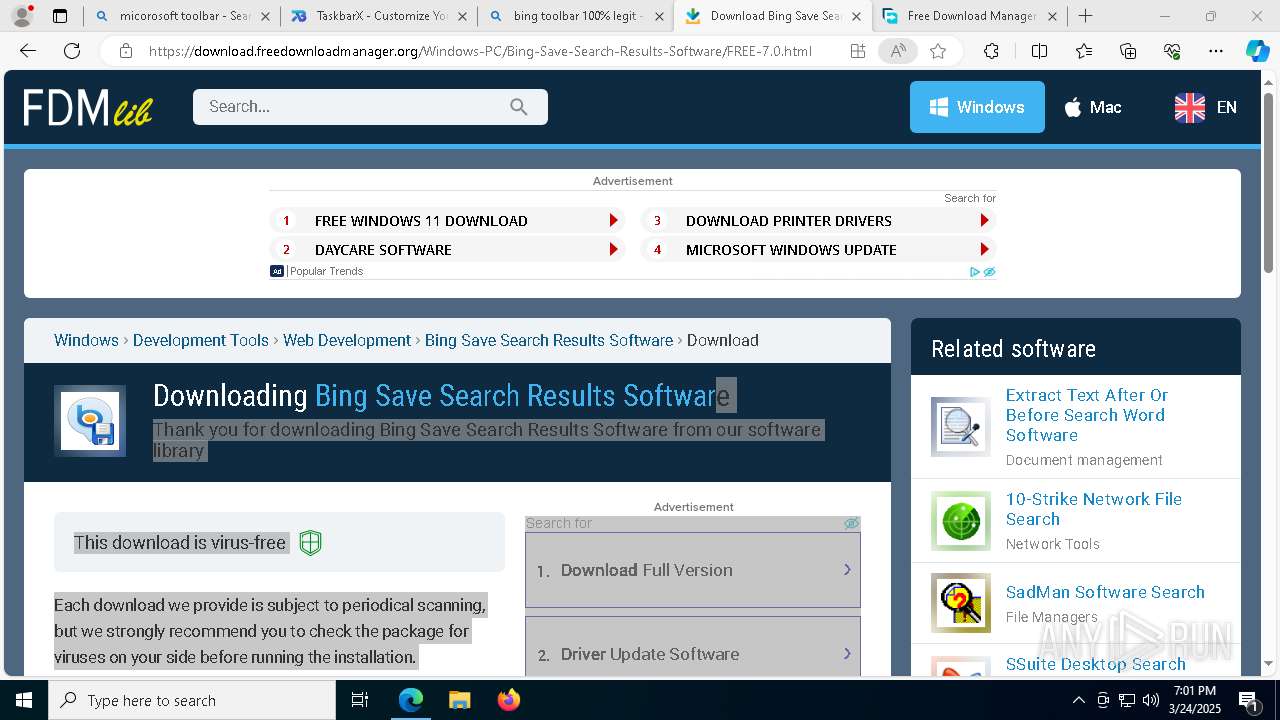Open Windows breadcrumb link

tap(86, 340)
